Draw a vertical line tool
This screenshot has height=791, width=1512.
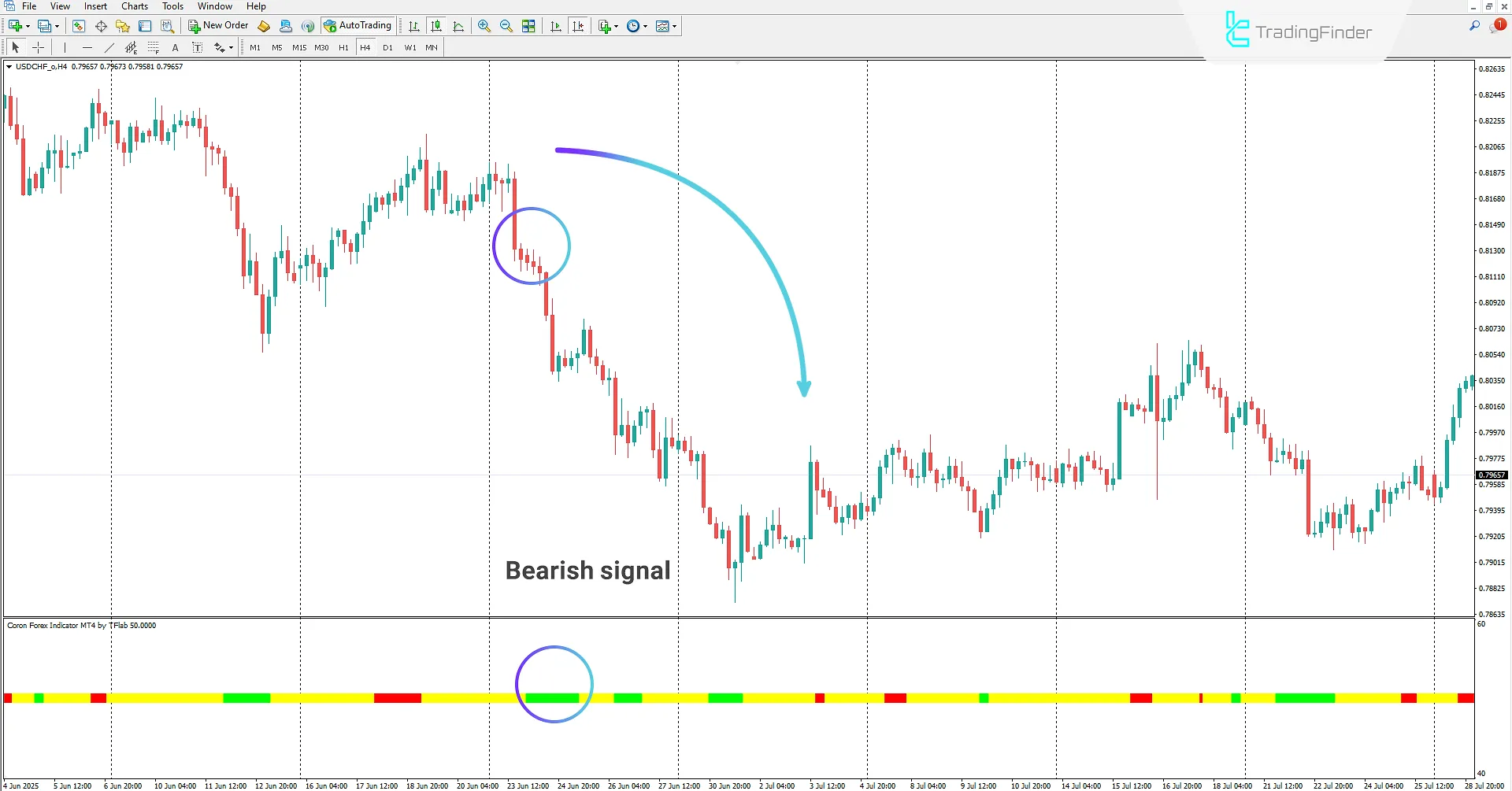coord(65,48)
